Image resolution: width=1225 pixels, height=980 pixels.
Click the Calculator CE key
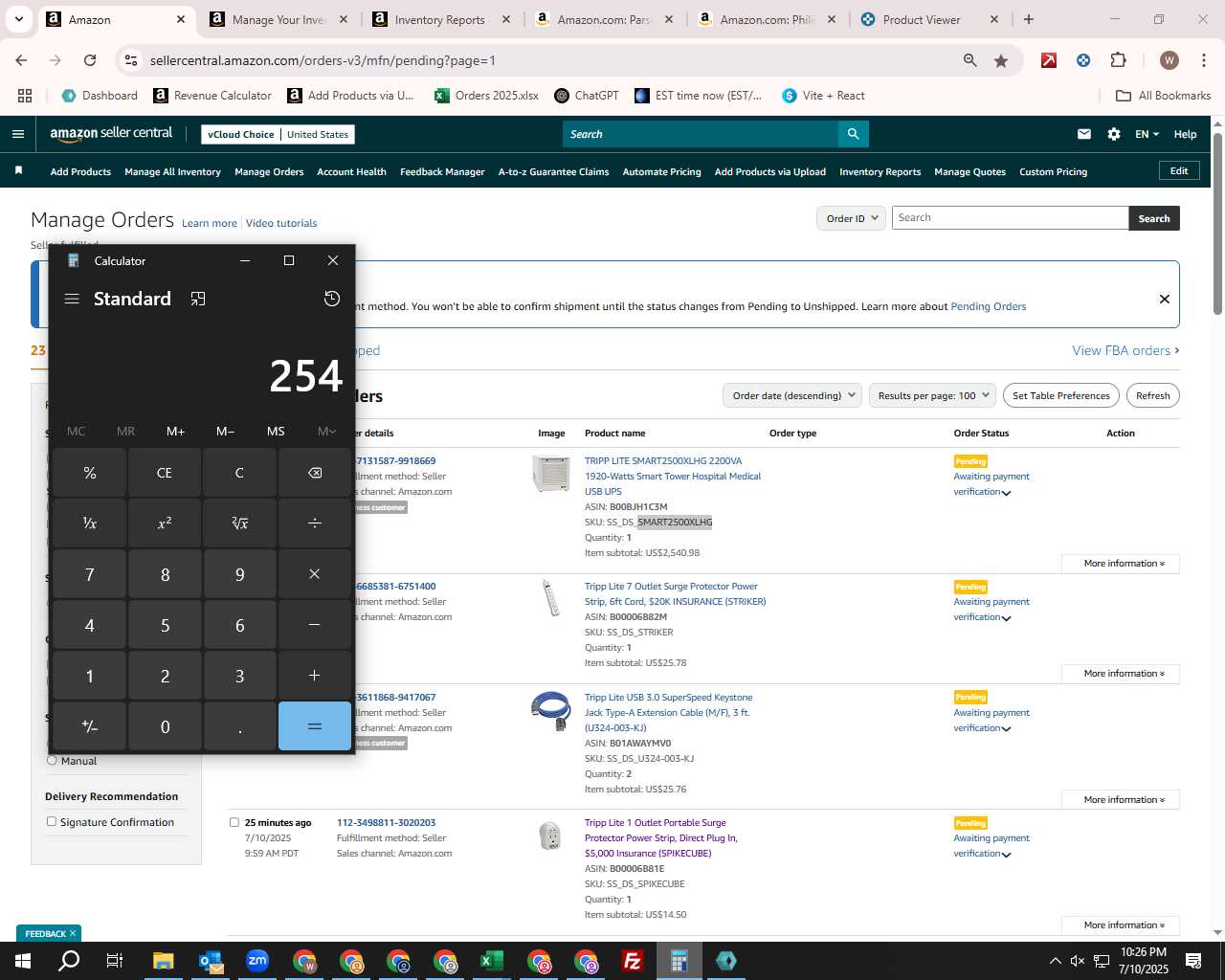click(x=165, y=473)
